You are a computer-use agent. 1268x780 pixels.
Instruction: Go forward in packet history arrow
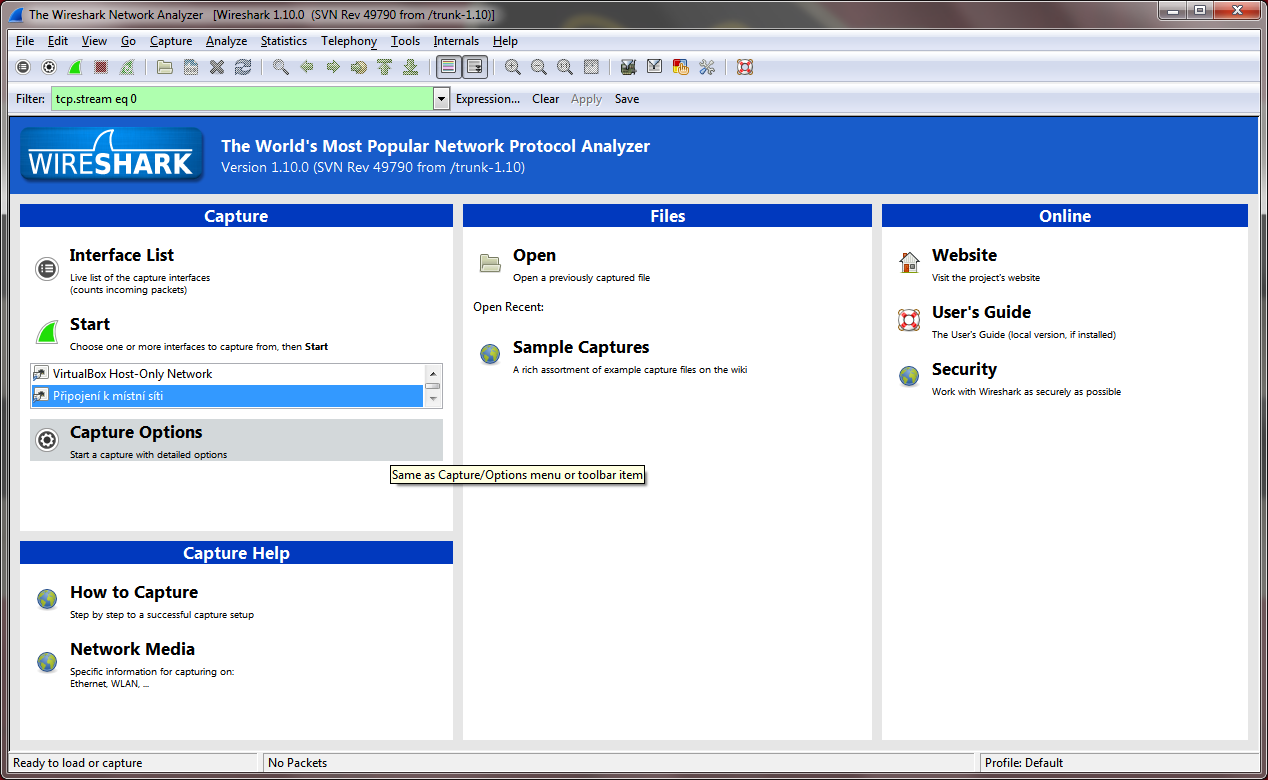coord(333,67)
